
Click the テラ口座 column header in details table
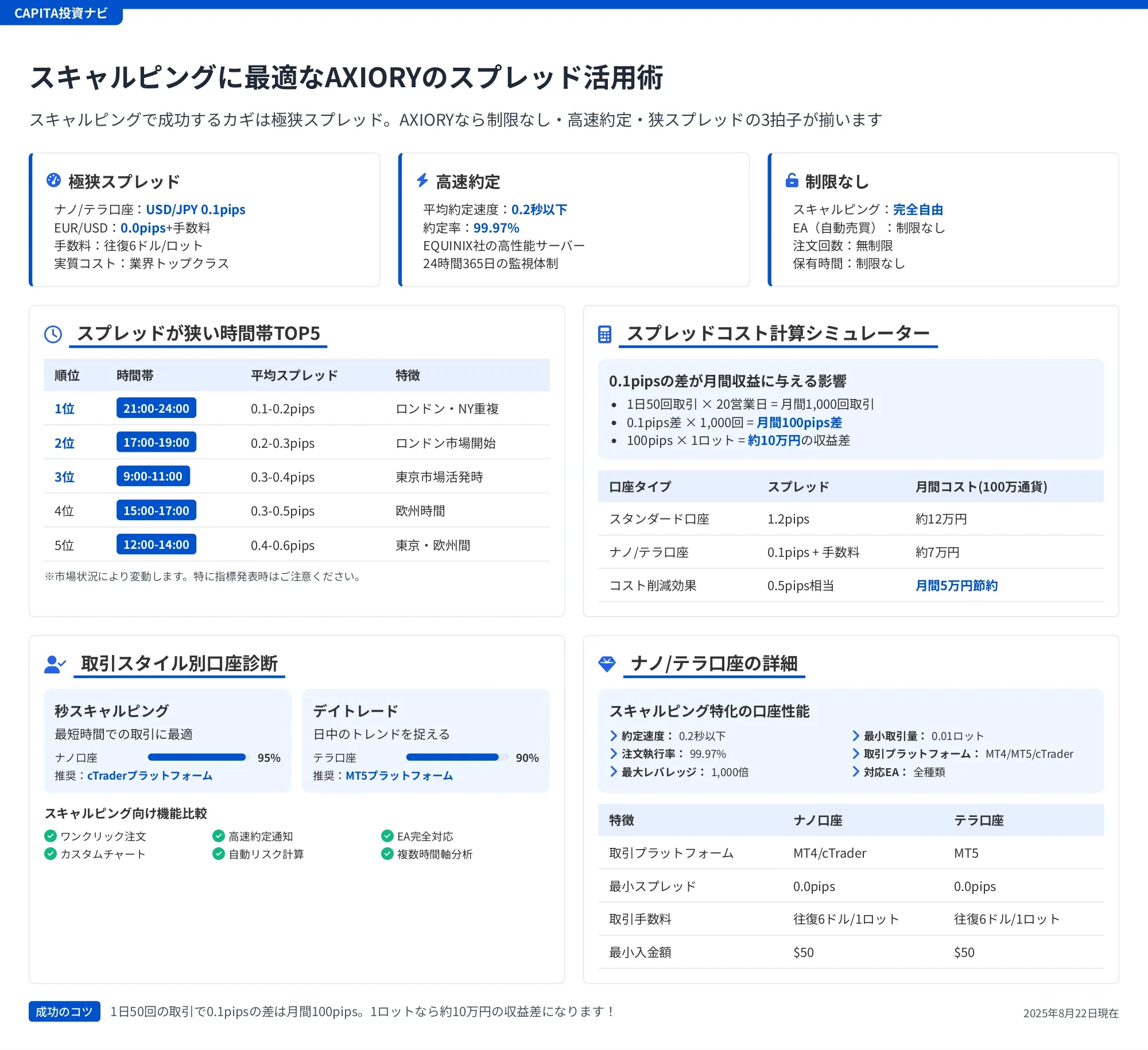click(979, 820)
